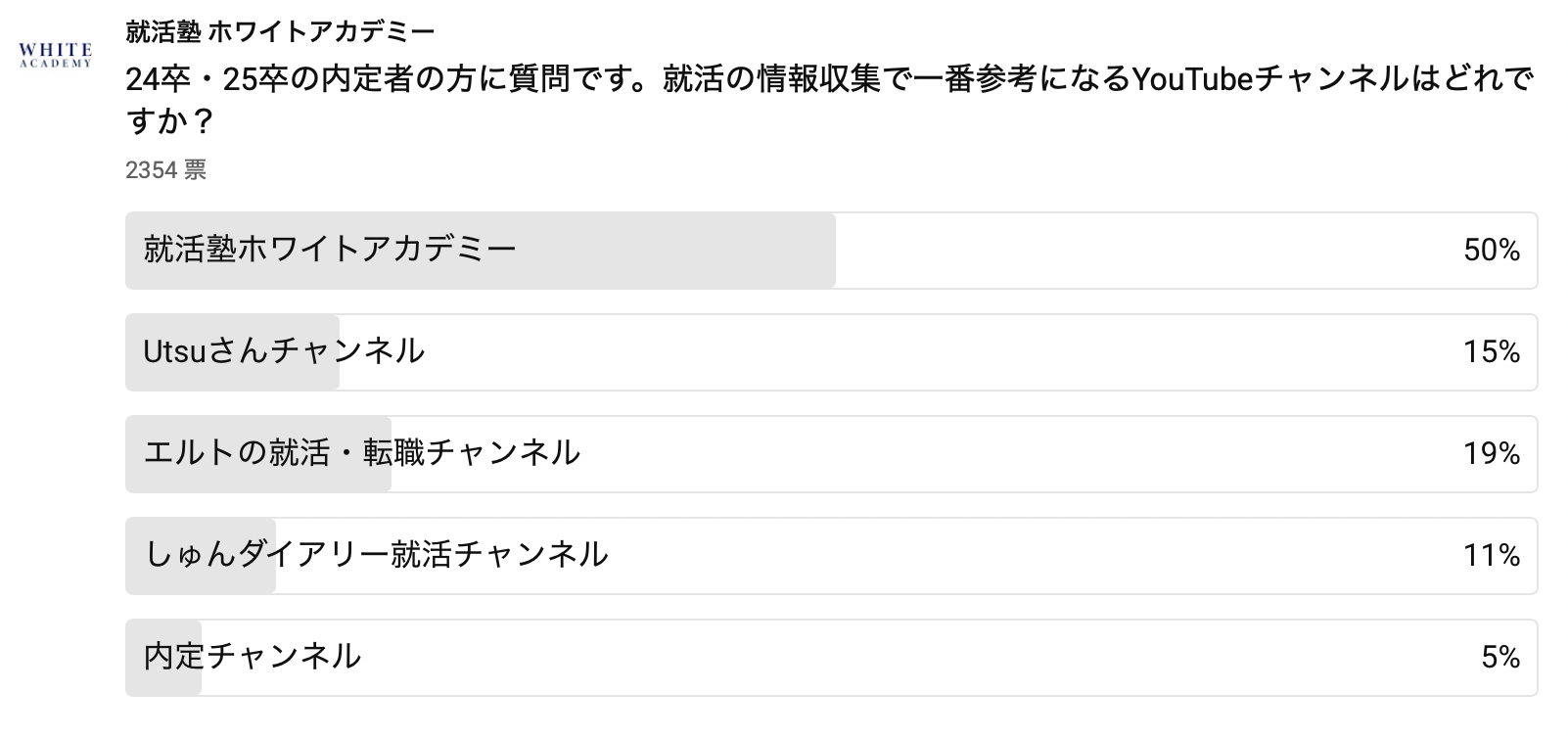The height and width of the screenshot is (738, 1568).
Task: Click the 2354 票 vote count
Action: click(165, 170)
